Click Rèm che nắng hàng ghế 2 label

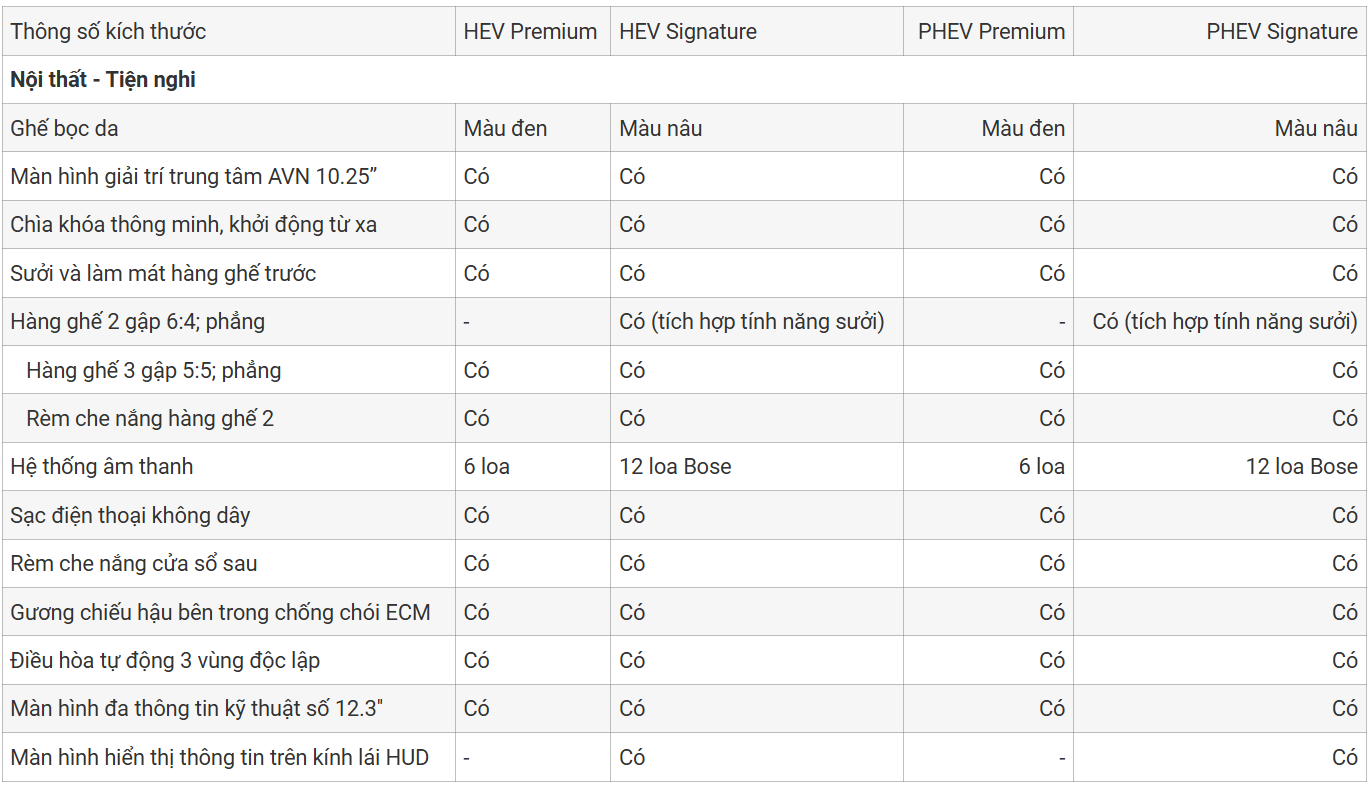150,418
